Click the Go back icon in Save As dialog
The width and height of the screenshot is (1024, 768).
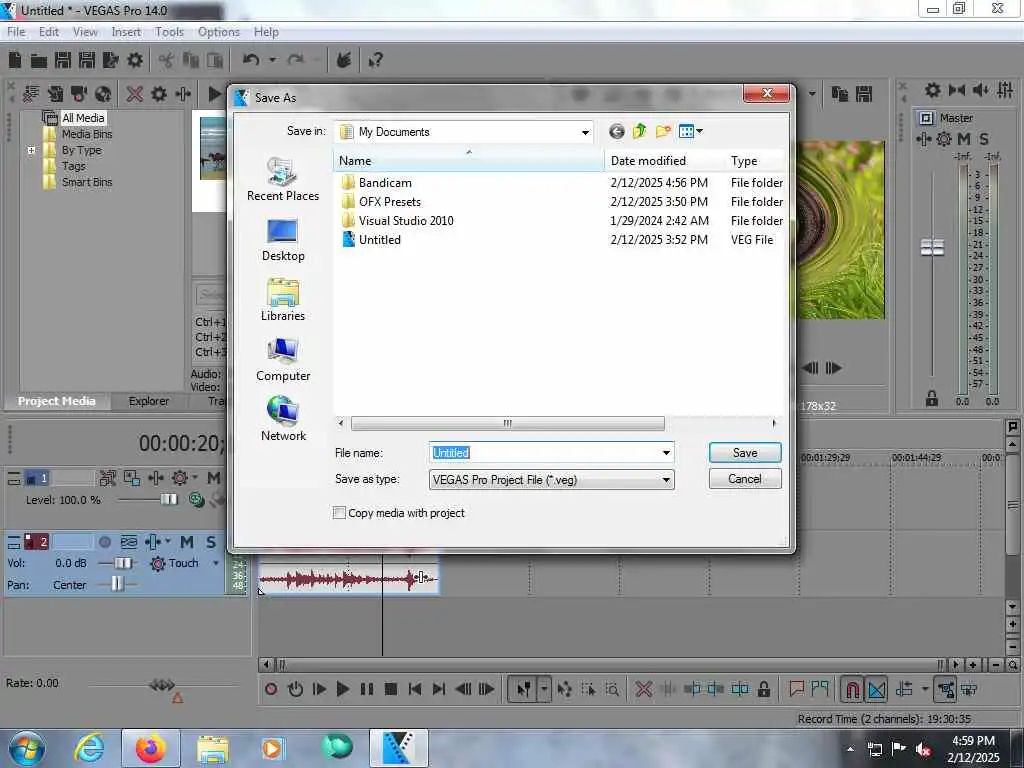[x=616, y=132]
